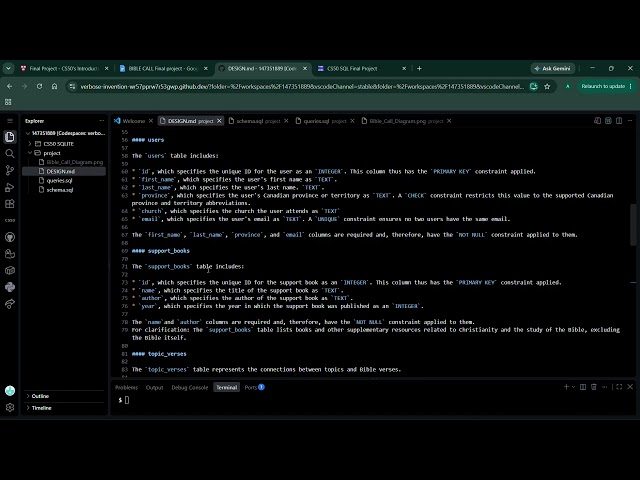Kill terminal with trash icon

point(593,387)
